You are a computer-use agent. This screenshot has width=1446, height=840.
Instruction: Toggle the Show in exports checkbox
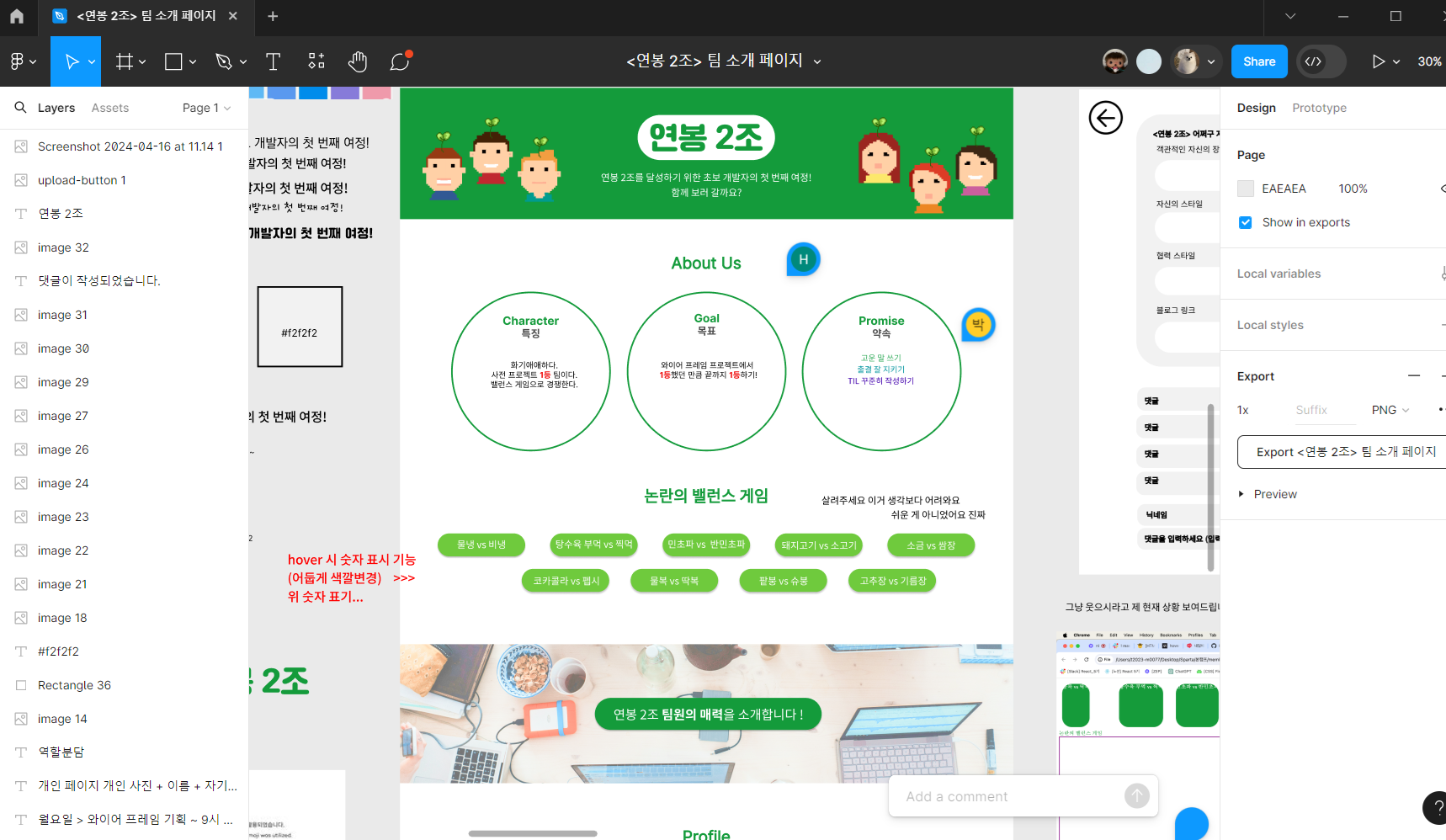pyautogui.click(x=1246, y=222)
